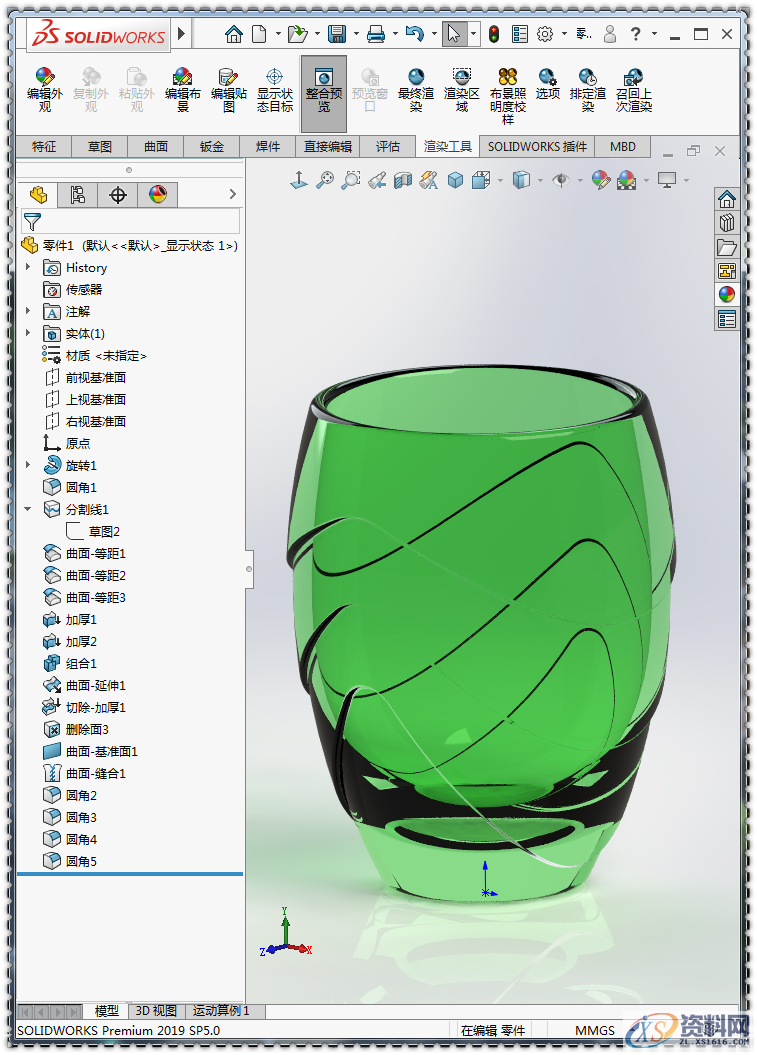Switch to SOLIDWORKS 插件 tab
Screen dimensions: 757x1055
click(537, 147)
